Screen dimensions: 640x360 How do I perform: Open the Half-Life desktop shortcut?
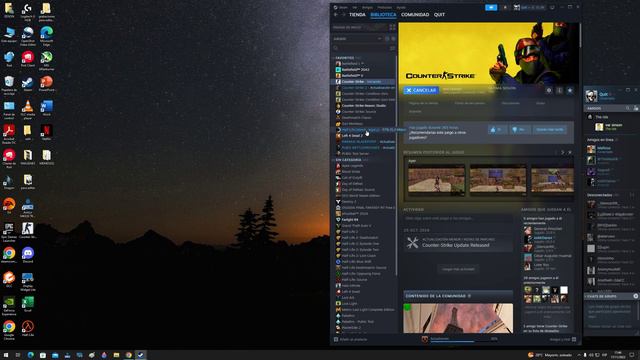tap(27, 328)
